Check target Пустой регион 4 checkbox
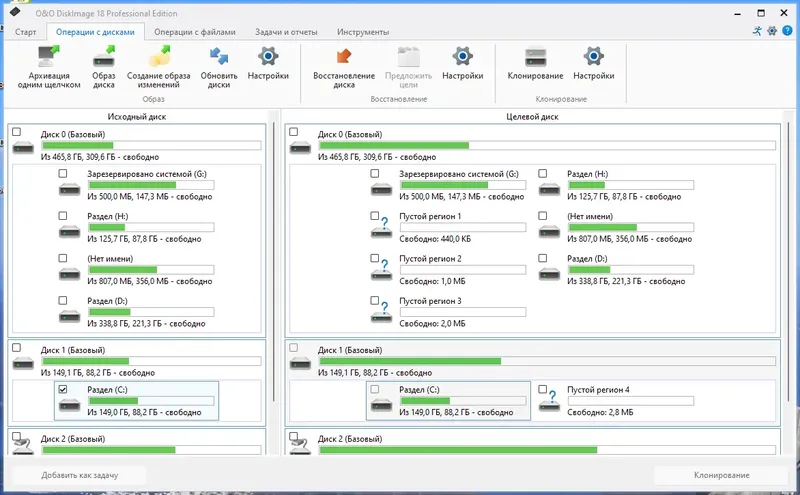 (542, 389)
